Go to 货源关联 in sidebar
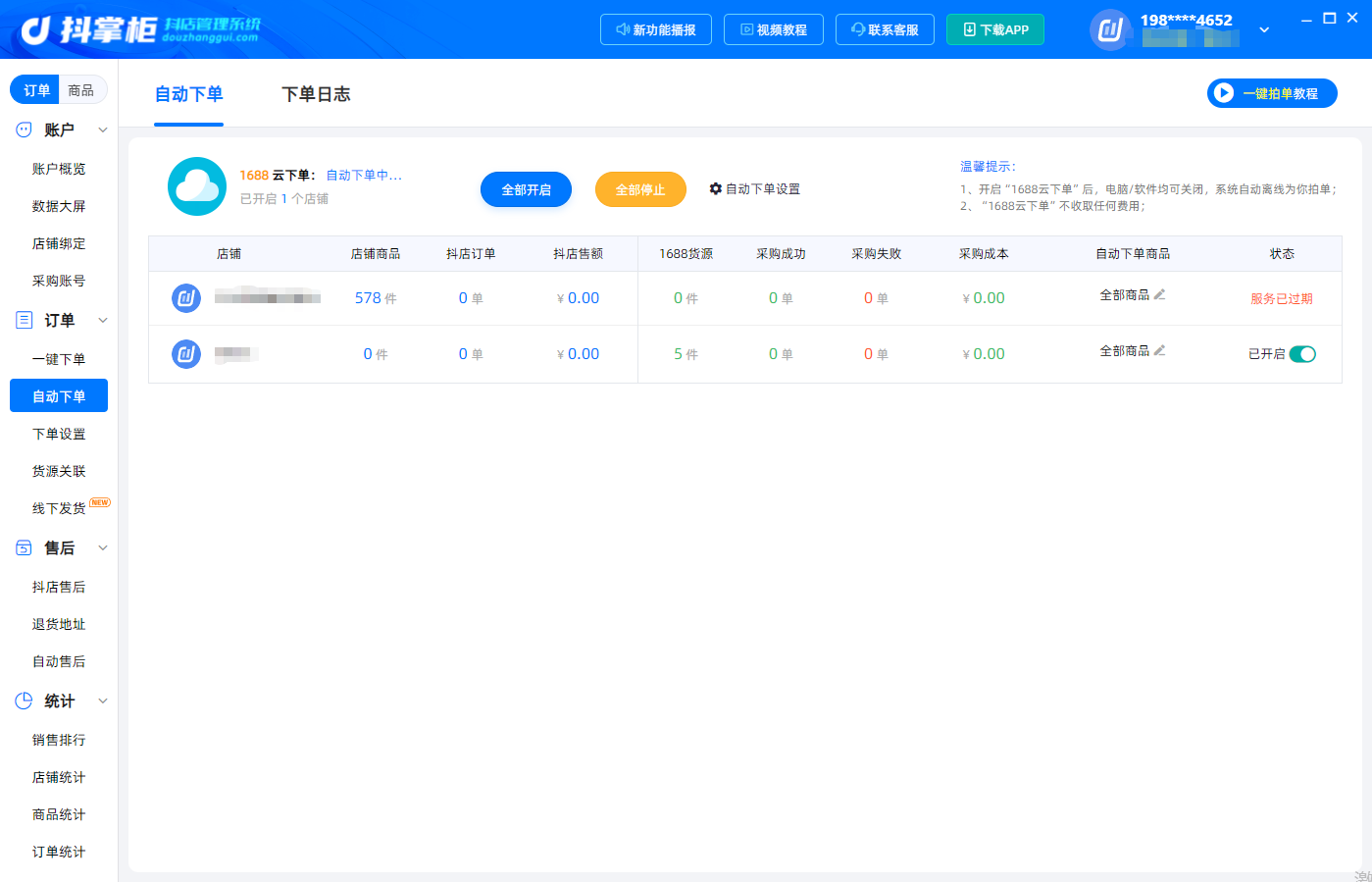This screenshot has height=882, width=1372. pyautogui.click(x=59, y=471)
